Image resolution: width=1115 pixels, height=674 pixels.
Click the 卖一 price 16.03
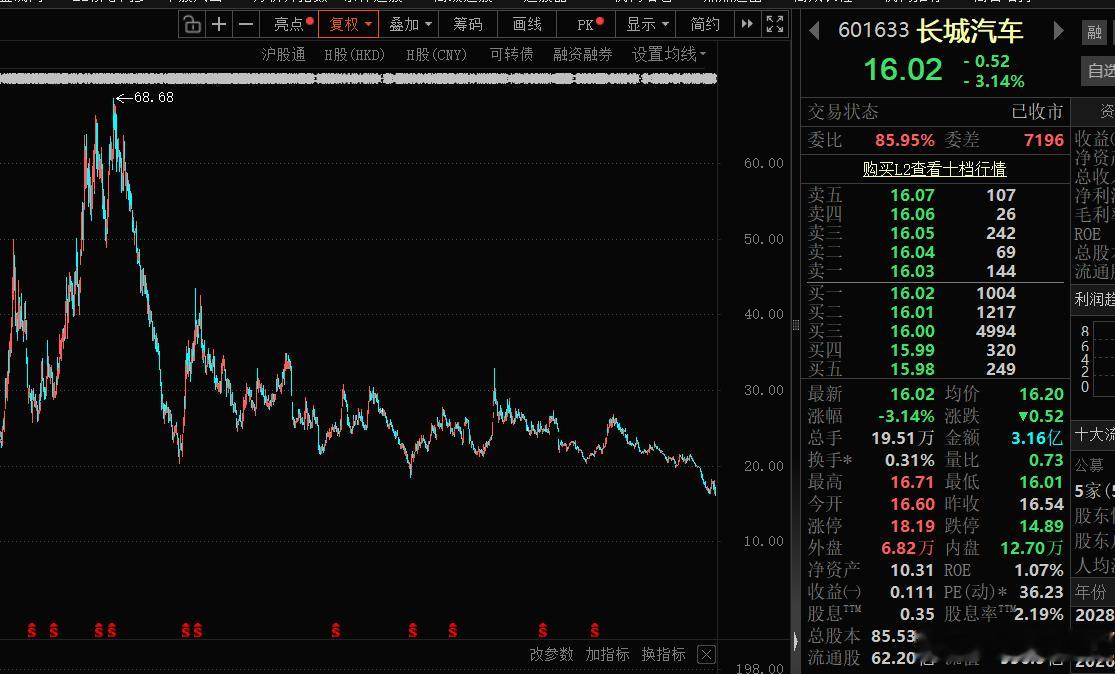912,271
